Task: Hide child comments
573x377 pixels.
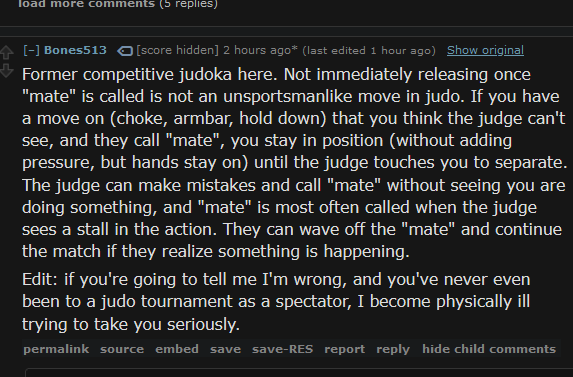Action: pyautogui.click(x=489, y=349)
